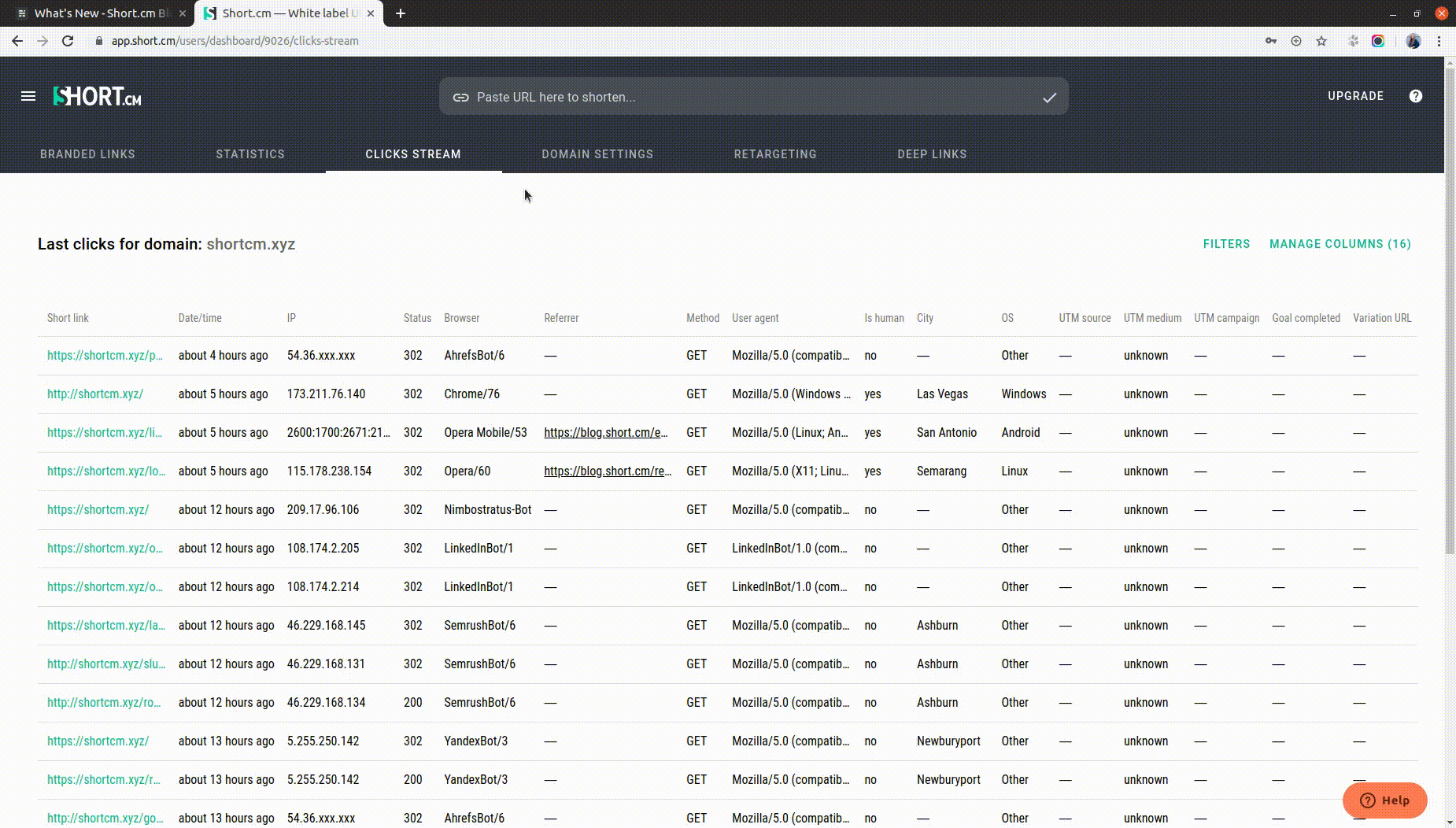
Task: Open the navigation hamburger menu
Action: coord(28,95)
